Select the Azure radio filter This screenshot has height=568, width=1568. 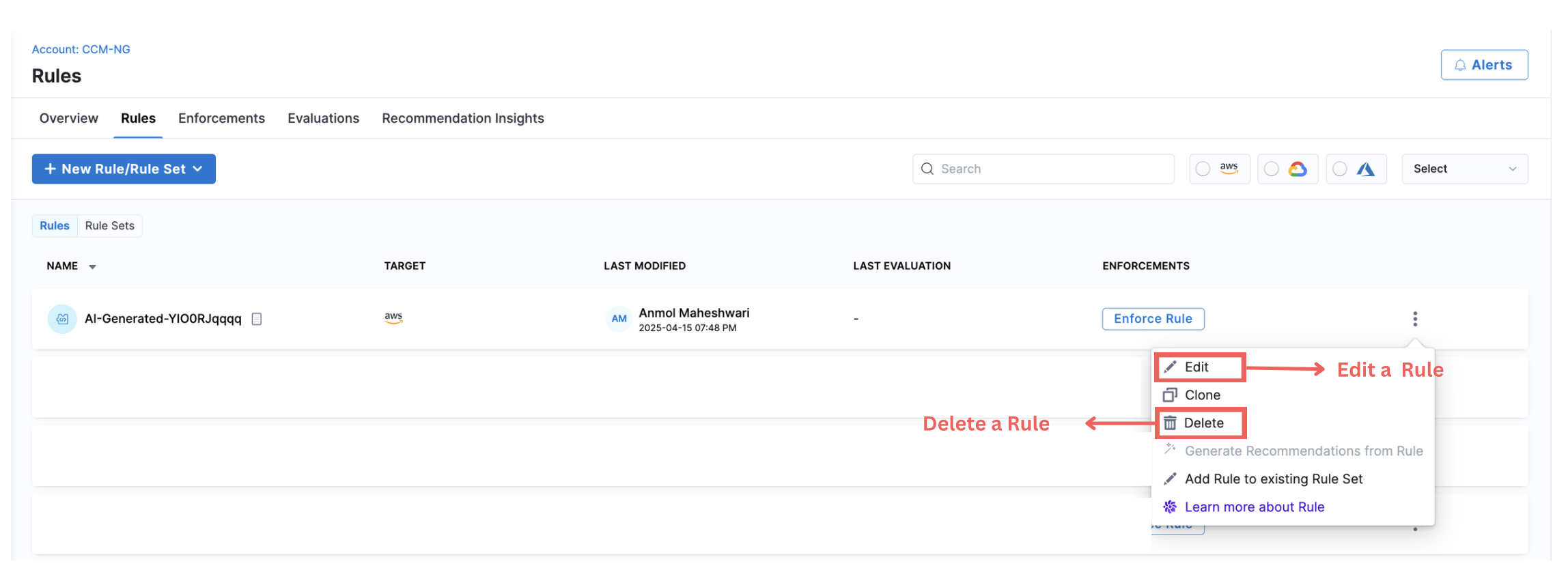1340,169
